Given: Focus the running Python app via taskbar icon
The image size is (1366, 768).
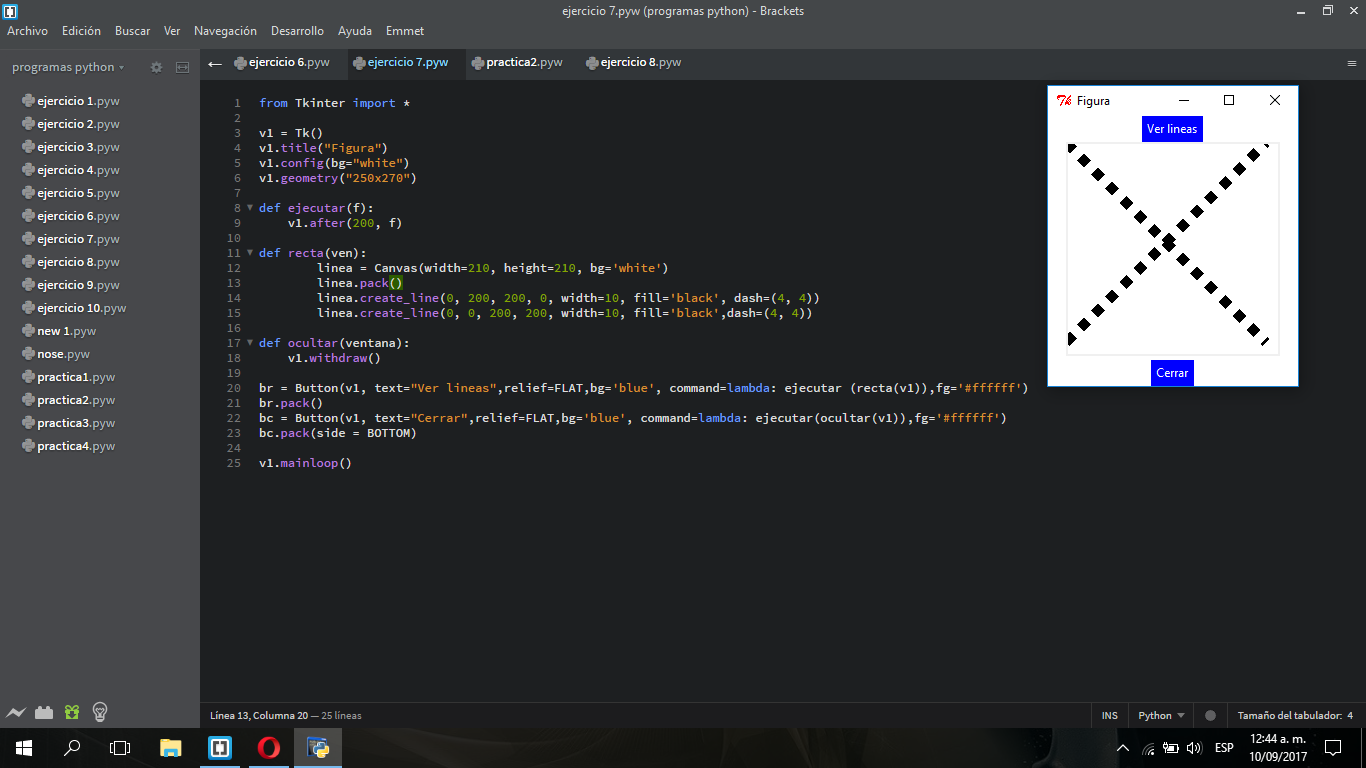Looking at the screenshot, I should (x=317, y=747).
